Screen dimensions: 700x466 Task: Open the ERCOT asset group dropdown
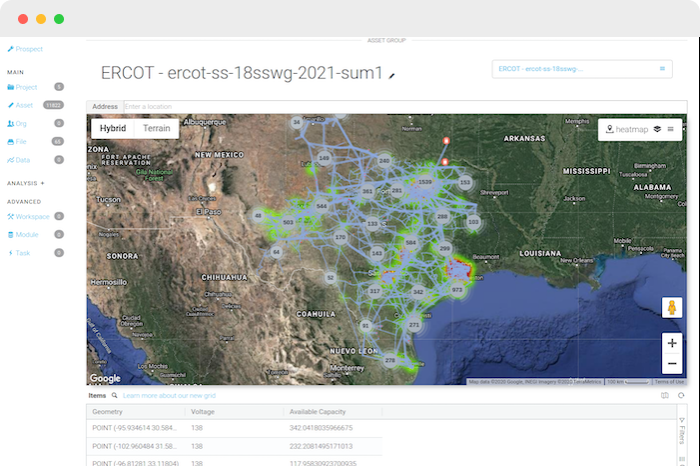tap(582, 69)
